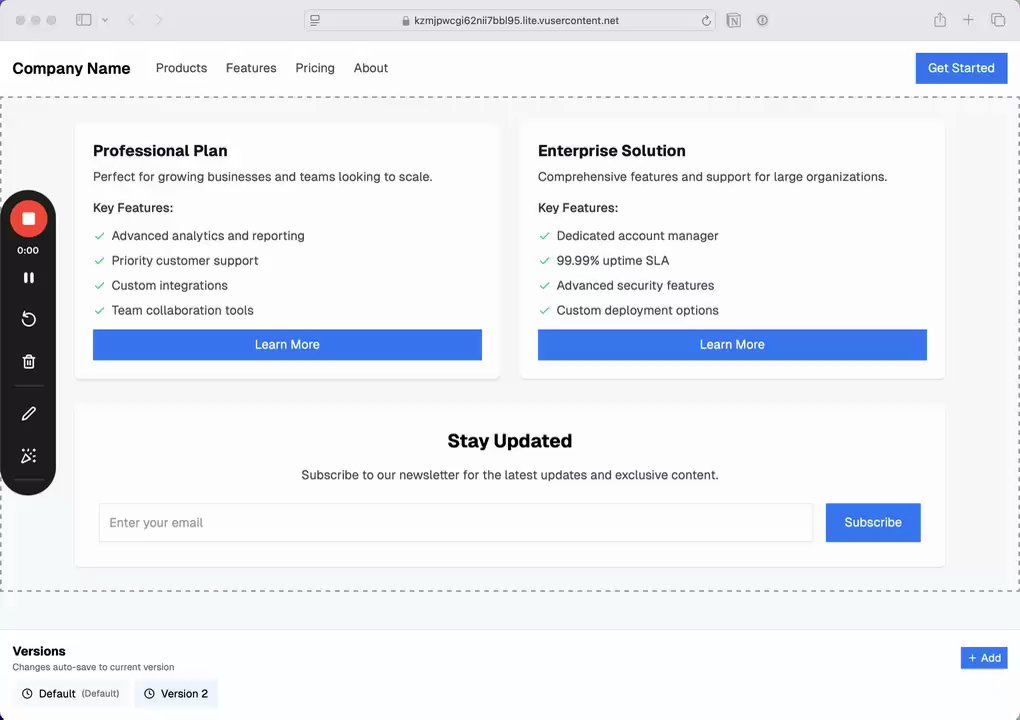The width and height of the screenshot is (1020, 720).
Task: Restart the recording with the undo arrow
Action: (x=28, y=319)
